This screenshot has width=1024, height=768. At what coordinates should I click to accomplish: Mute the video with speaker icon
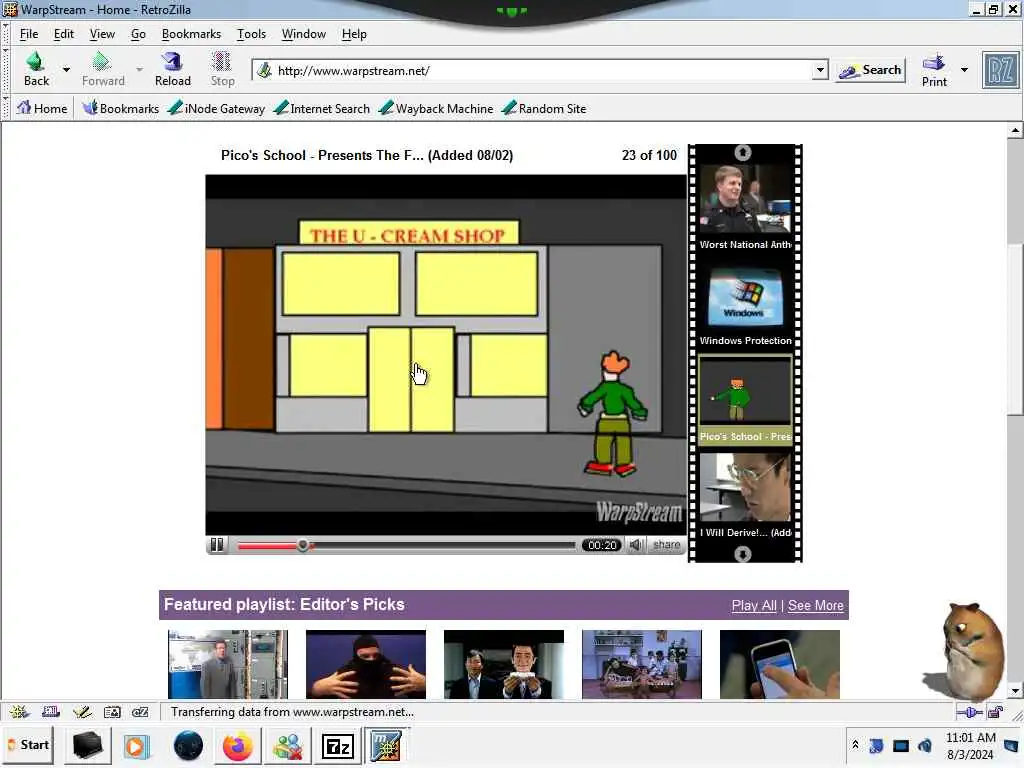click(635, 545)
